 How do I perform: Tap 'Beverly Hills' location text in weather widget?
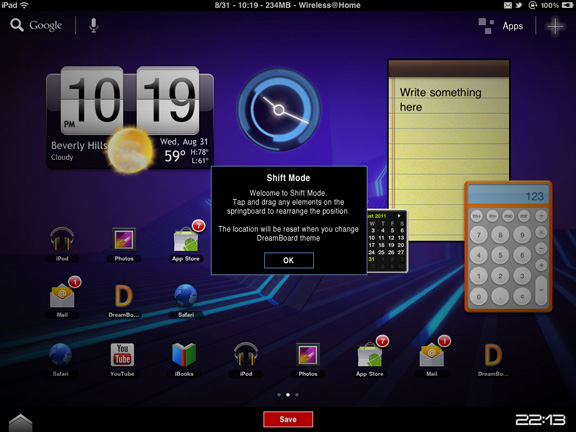click(79, 146)
